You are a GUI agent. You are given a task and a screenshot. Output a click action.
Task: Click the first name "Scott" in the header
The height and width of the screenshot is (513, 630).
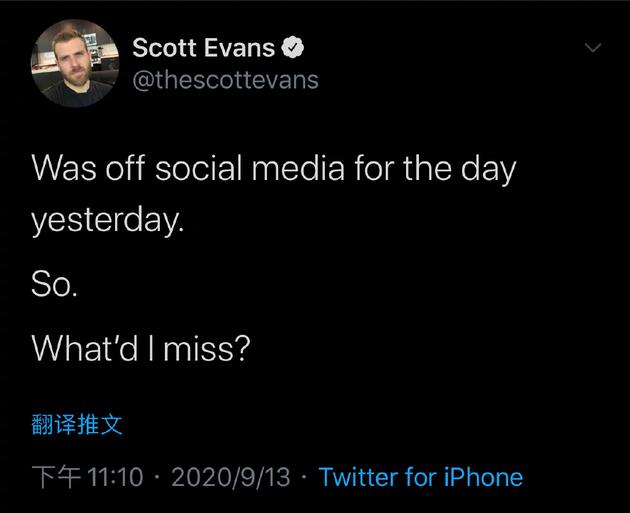(x=167, y=47)
